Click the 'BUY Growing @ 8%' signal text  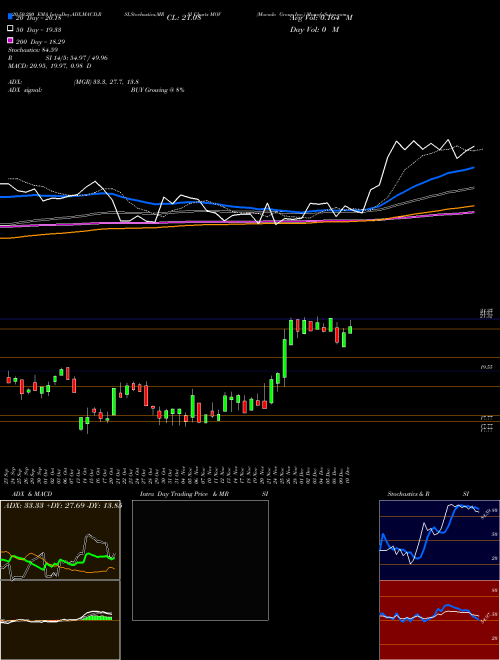click(157, 90)
